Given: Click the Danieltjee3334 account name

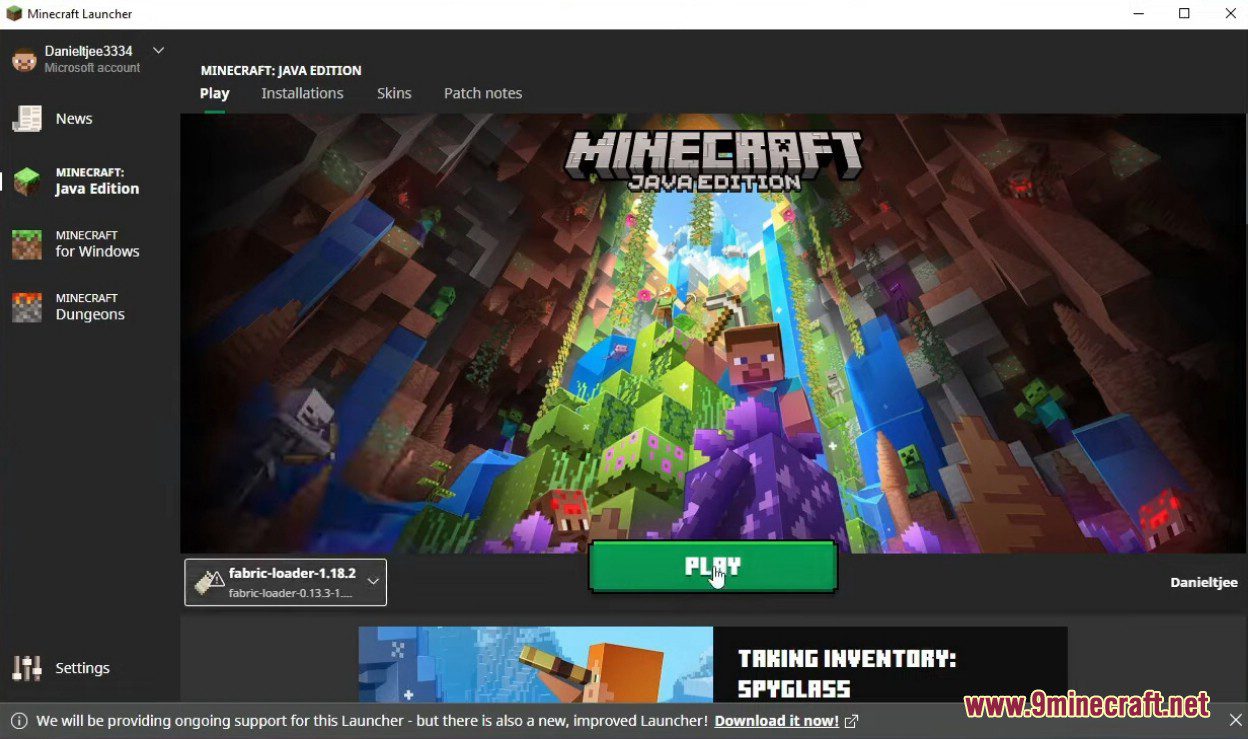Looking at the screenshot, I should (88, 51).
